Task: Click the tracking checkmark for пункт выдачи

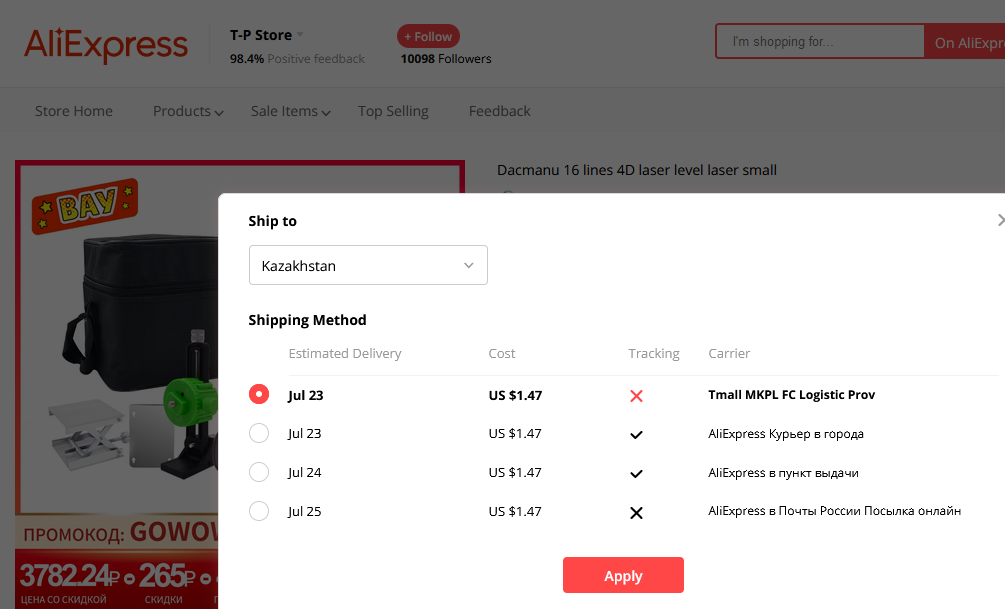Action: [x=636, y=474]
